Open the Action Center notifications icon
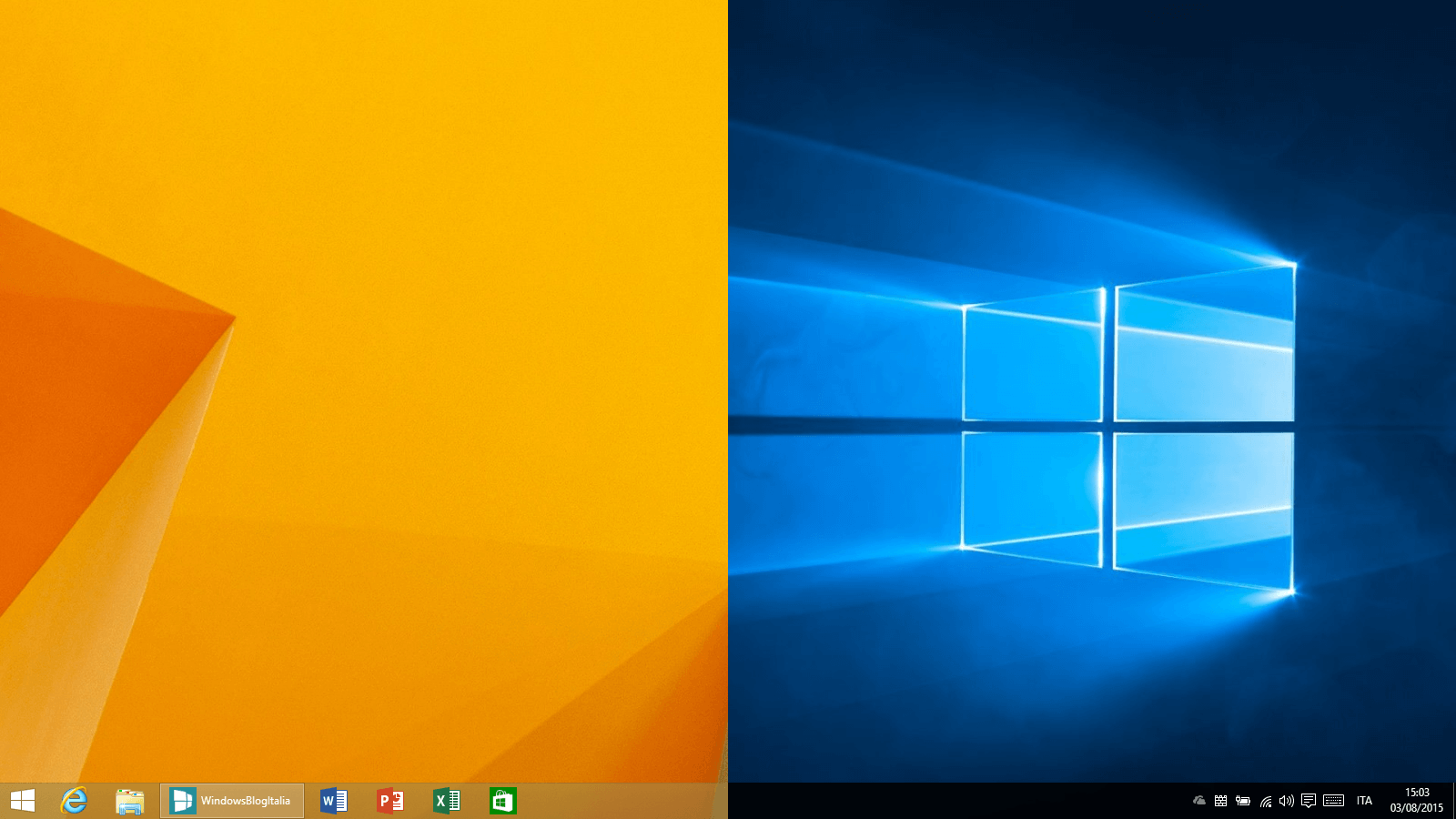 coord(1309,801)
